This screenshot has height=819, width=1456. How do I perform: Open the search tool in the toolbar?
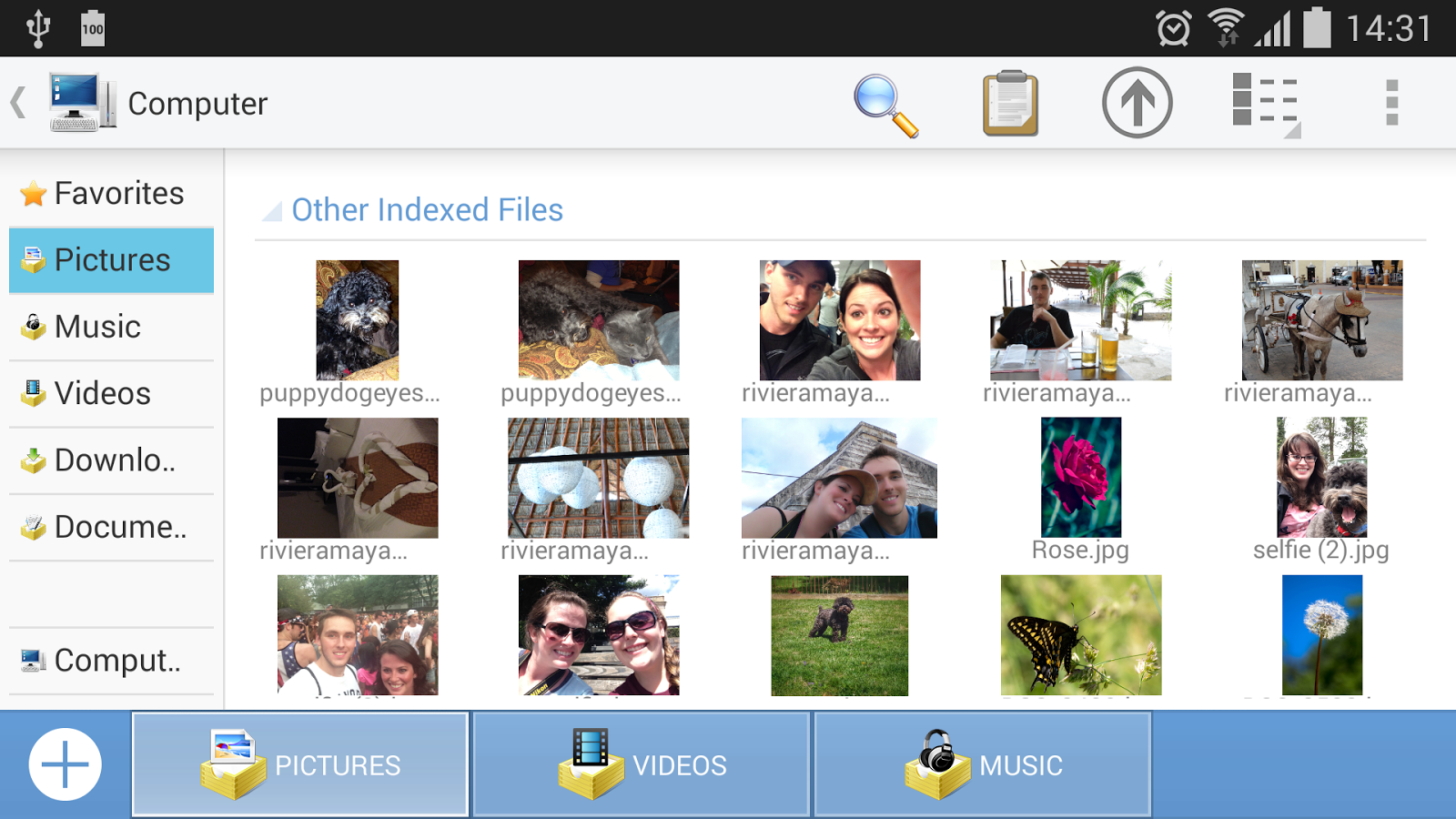point(884,103)
